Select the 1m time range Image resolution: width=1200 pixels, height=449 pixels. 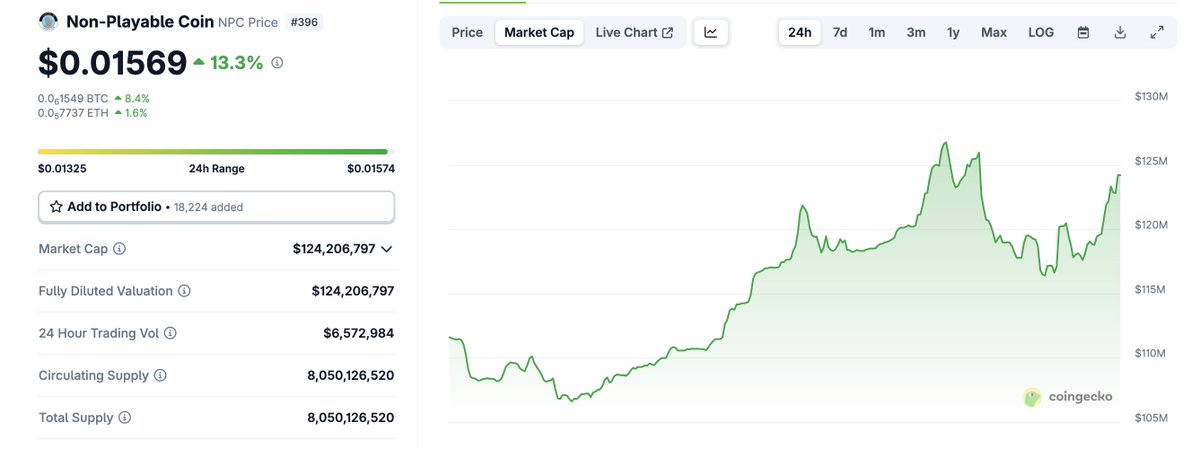(x=877, y=32)
